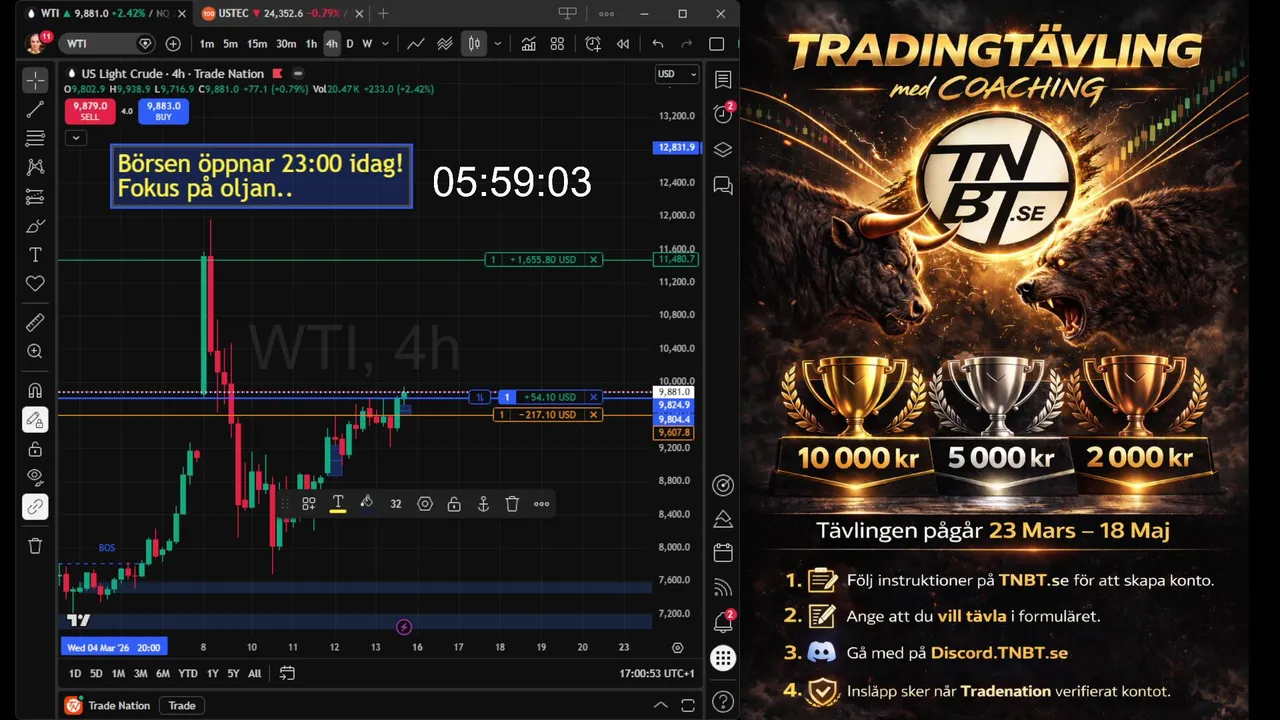Select the brush drawing tool
This screenshot has width=1280, height=720.
35,226
